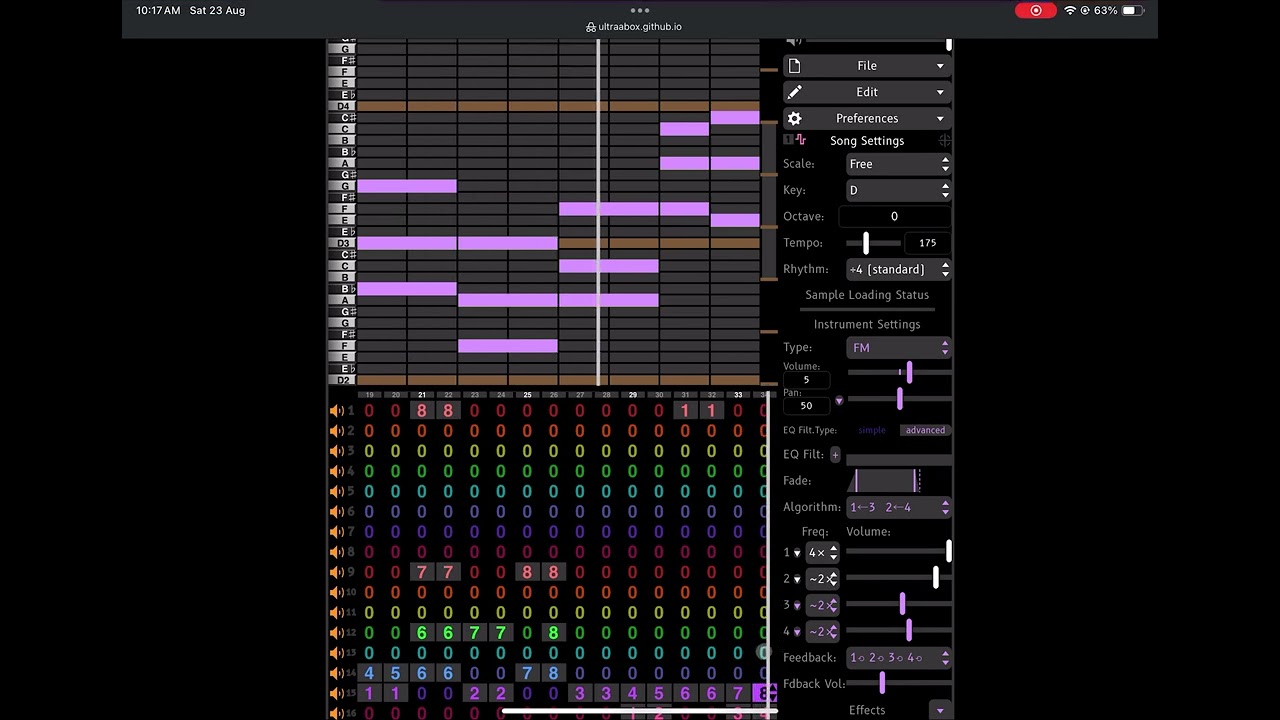This screenshot has height=720, width=1280.
Task: Open the Rhythm dropdown showing ÷4 (standard)
Action: click(x=898, y=269)
